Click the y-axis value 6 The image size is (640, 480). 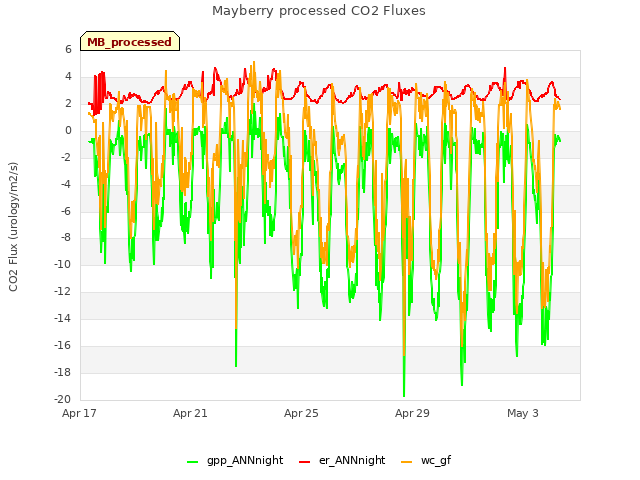pos(68,49)
